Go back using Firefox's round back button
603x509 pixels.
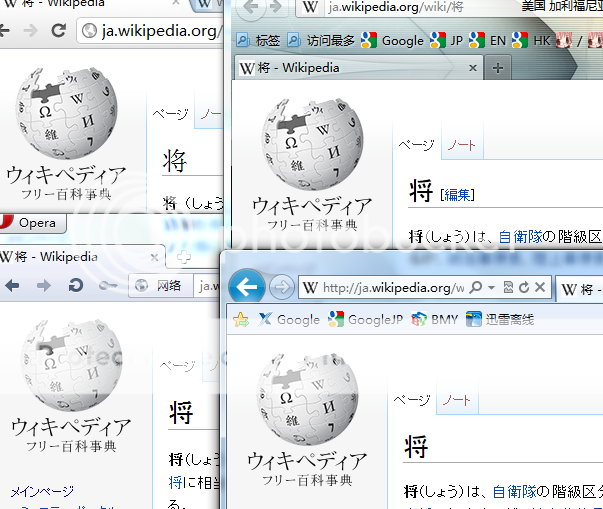pos(250,7)
